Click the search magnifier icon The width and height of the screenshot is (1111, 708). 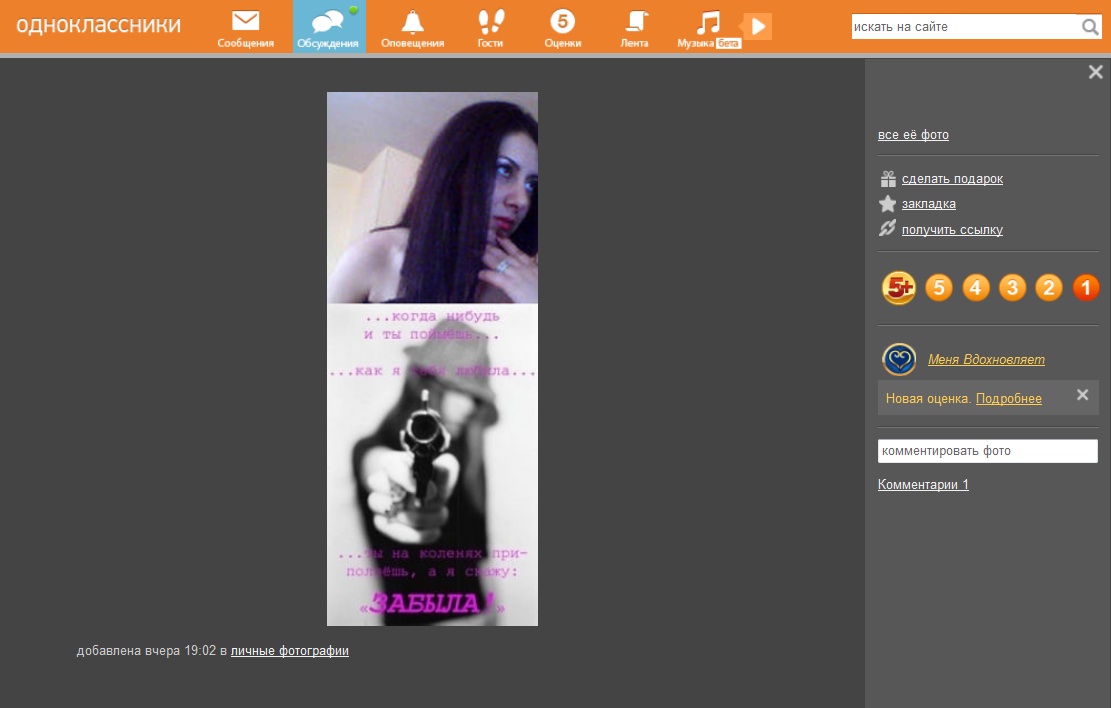coord(1090,27)
